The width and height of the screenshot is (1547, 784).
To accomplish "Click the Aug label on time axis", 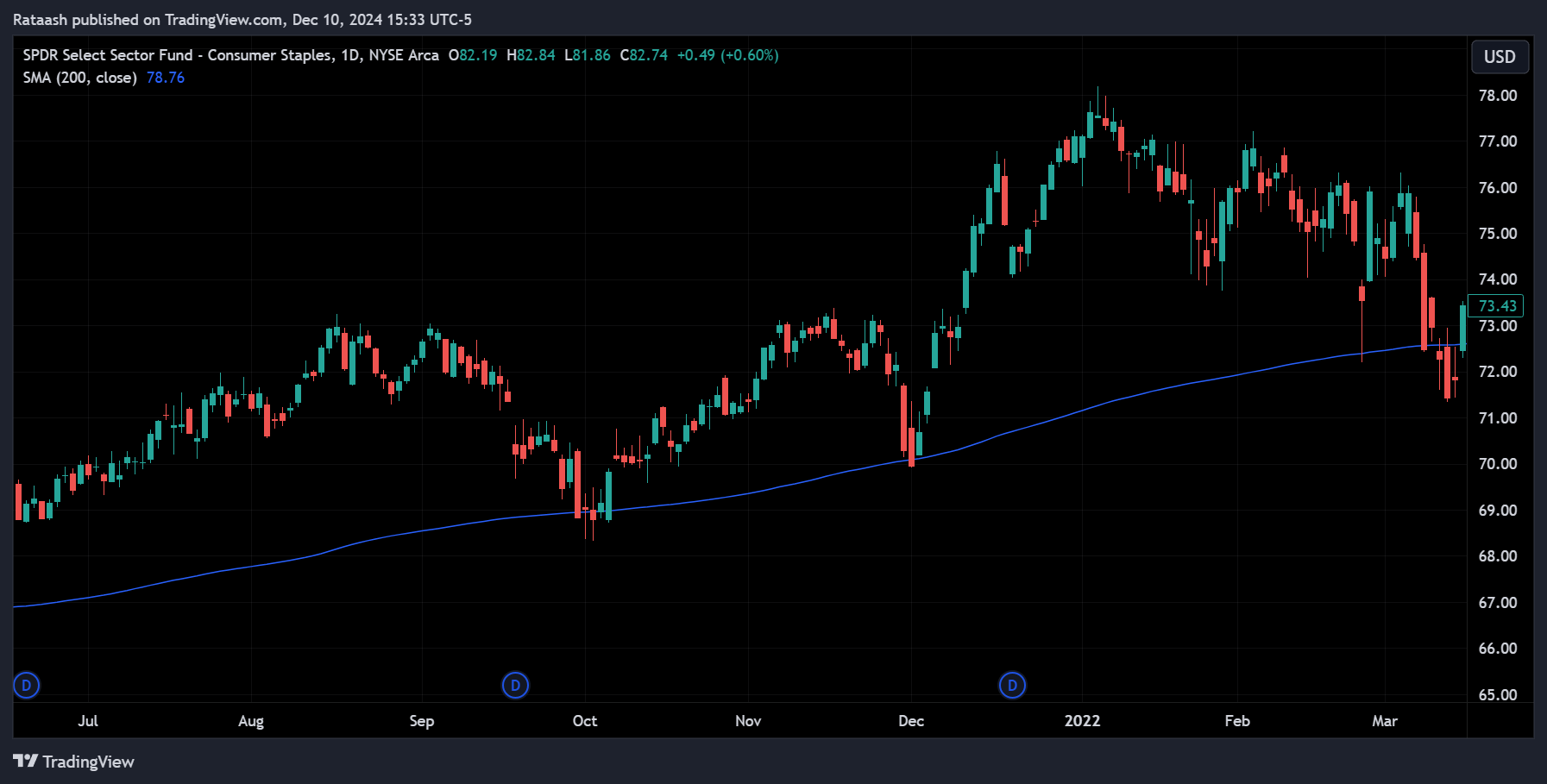I will coord(251,721).
